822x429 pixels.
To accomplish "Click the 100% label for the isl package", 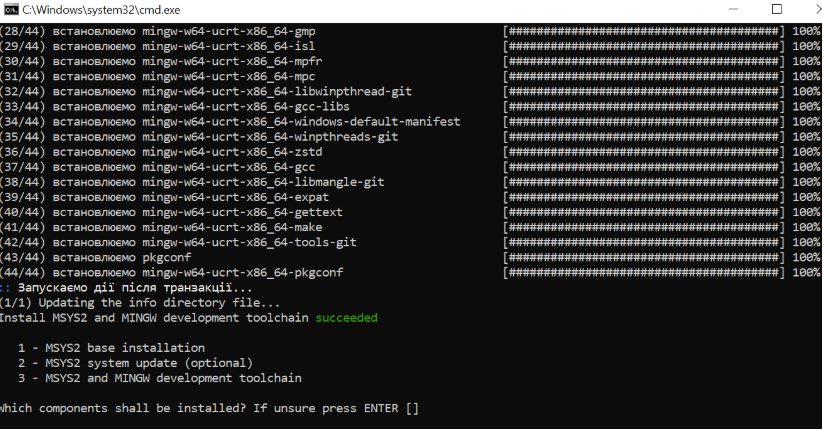I will pos(806,46).
